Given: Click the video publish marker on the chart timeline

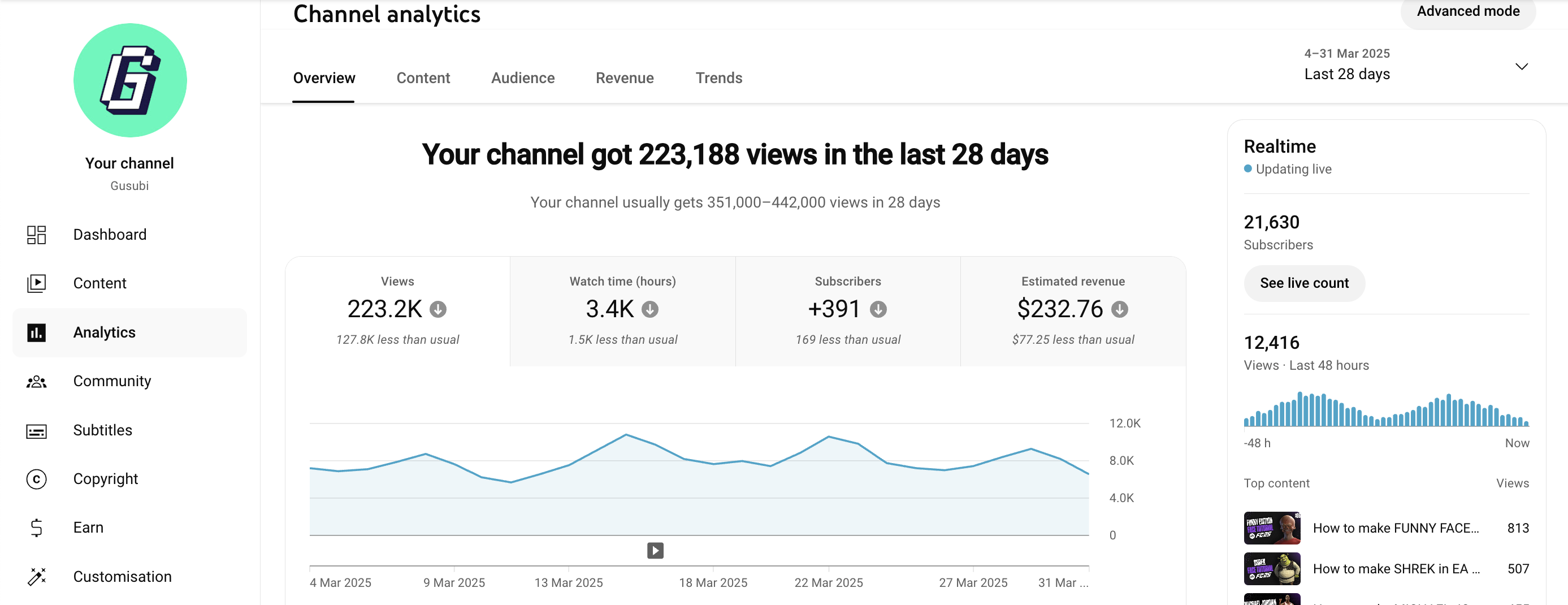Looking at the screenshot, I should coord(655,551).
